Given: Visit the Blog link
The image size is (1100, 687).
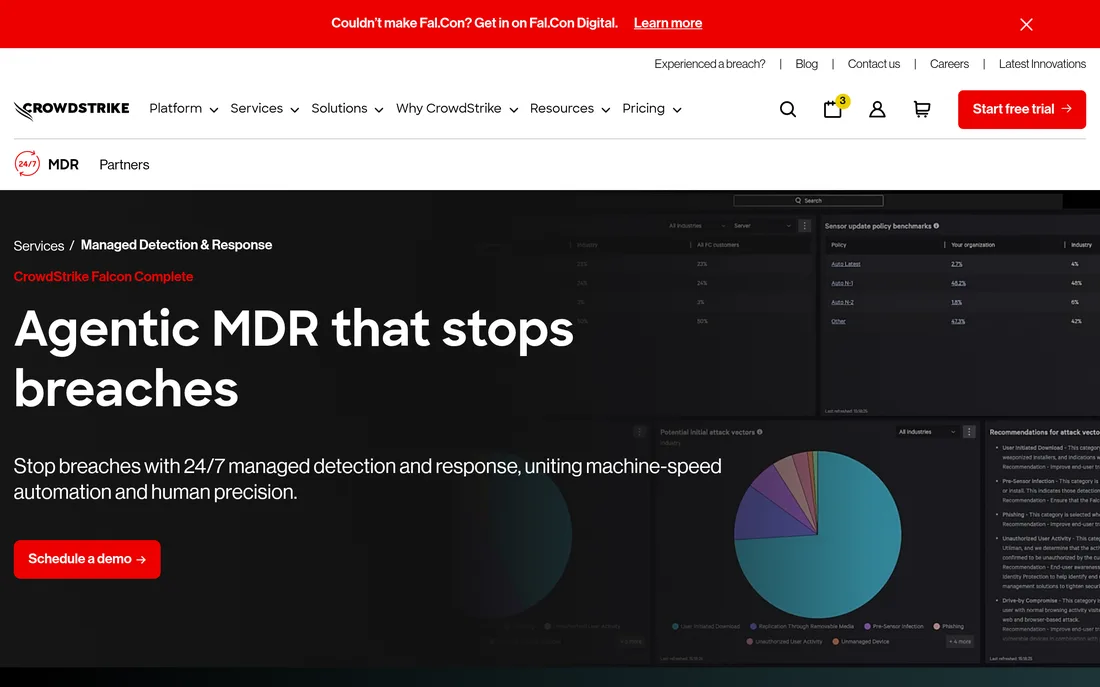Looking at the screenshot, I should [x=806, y=64].
